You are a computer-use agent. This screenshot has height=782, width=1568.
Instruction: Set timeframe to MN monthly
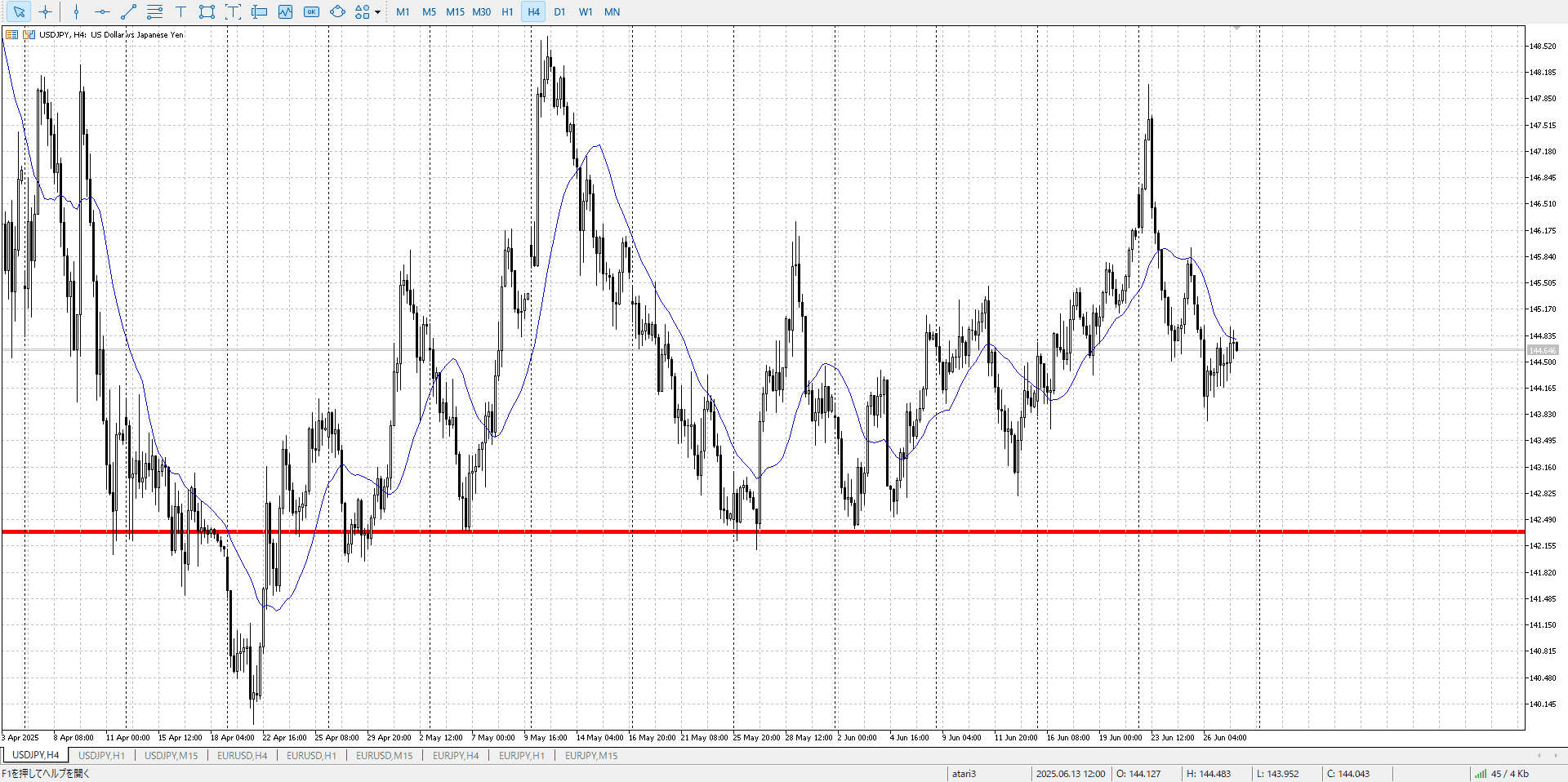tap(612, 11)
